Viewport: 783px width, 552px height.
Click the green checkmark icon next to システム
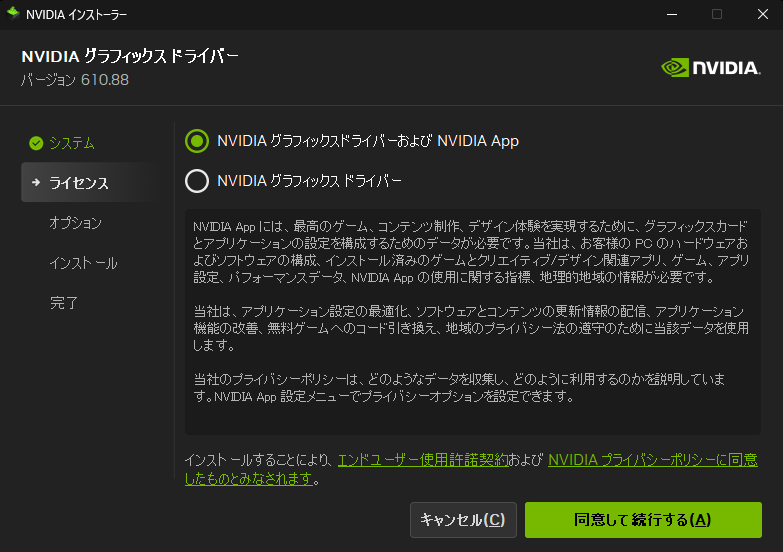(x=36, y=143)
